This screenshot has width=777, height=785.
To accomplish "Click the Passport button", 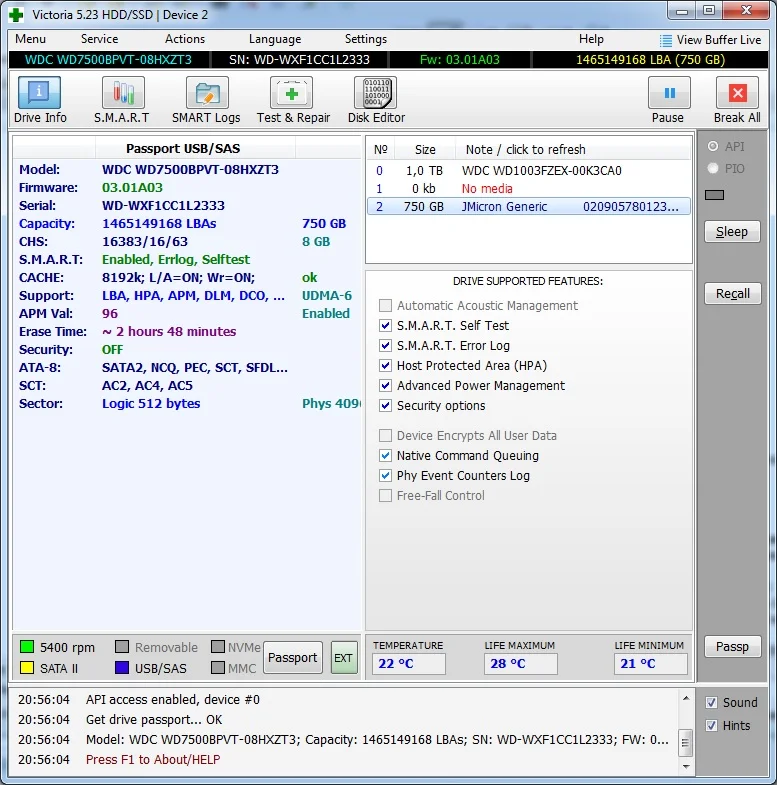I will [293, 657].
